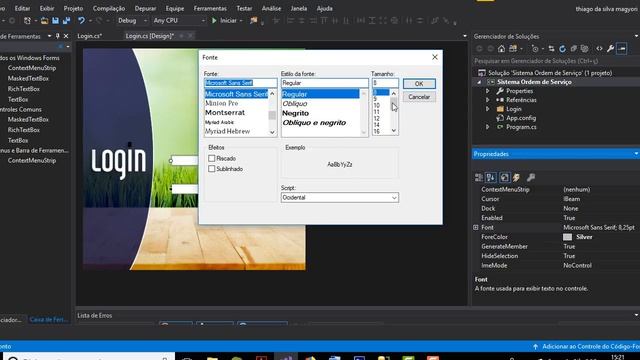Click OK in Fonte dialog
The height and width of the screenshot is (360, 640).
click(419, 84)
